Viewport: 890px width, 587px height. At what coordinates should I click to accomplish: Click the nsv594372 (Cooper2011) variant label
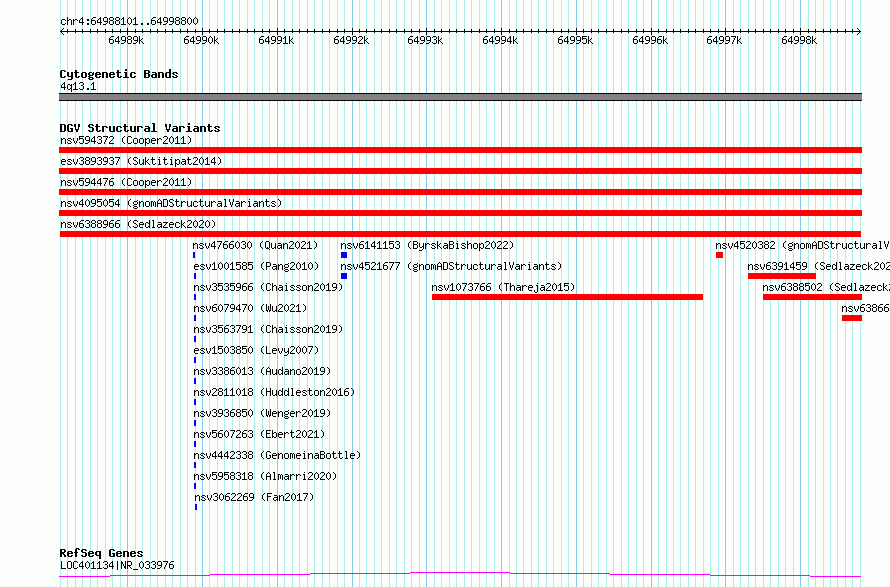126,140
